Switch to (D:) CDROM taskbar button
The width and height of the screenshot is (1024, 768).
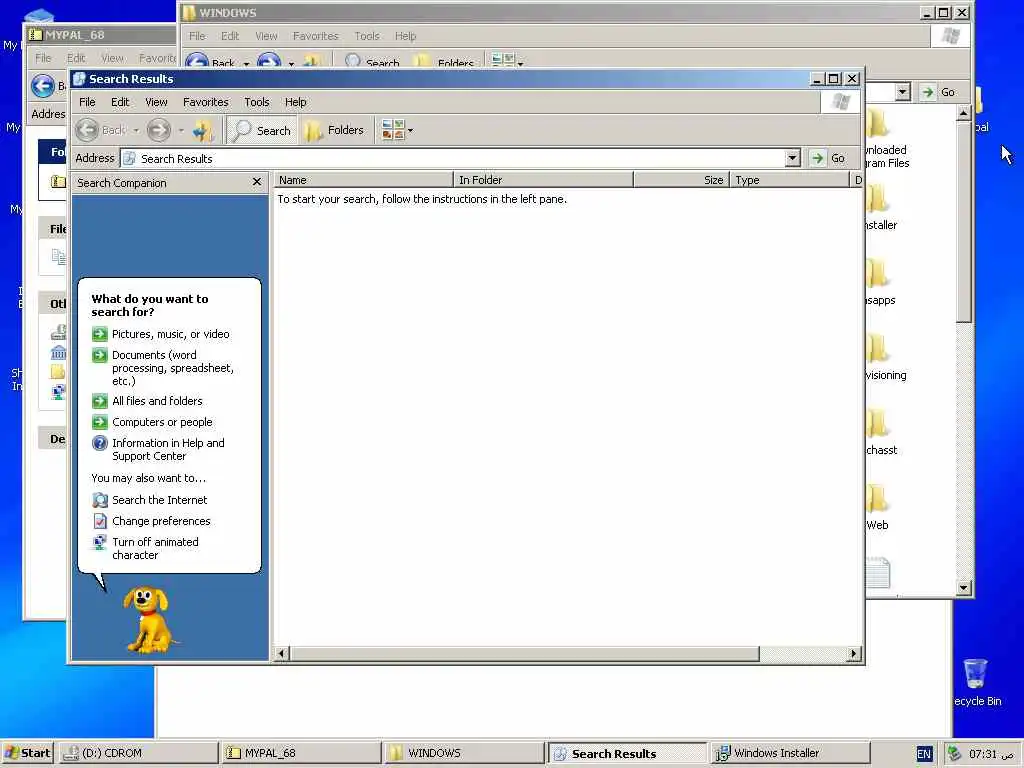pyautogui.click(x=137, y=753)
